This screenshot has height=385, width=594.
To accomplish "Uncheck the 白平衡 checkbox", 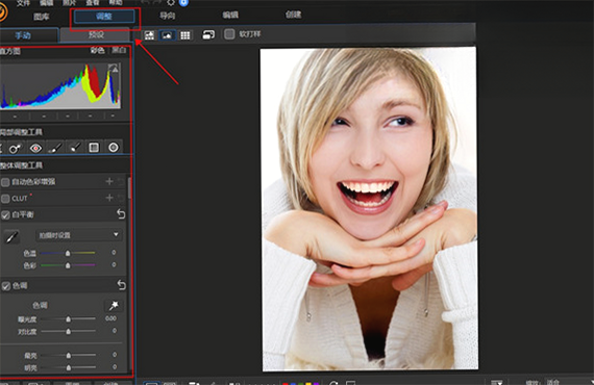I will 5,215.
